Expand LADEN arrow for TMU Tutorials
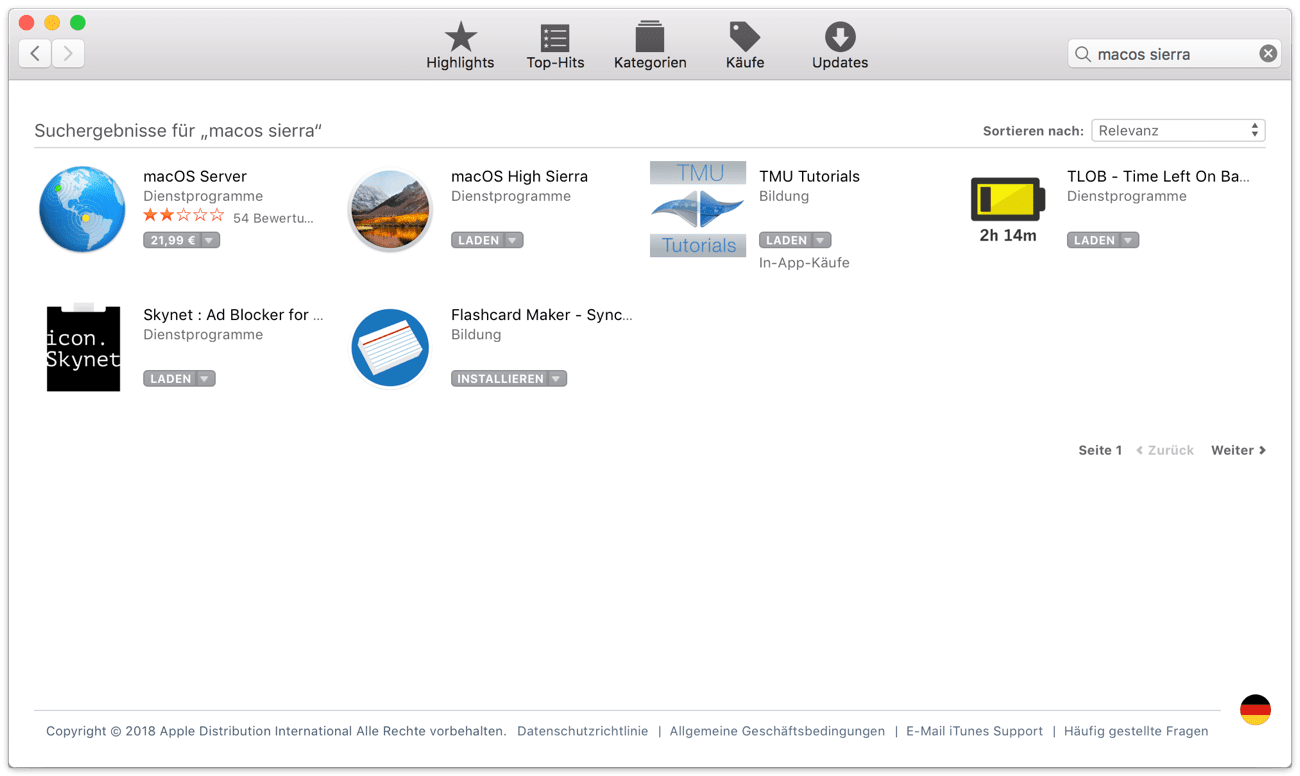 [821, 240]
